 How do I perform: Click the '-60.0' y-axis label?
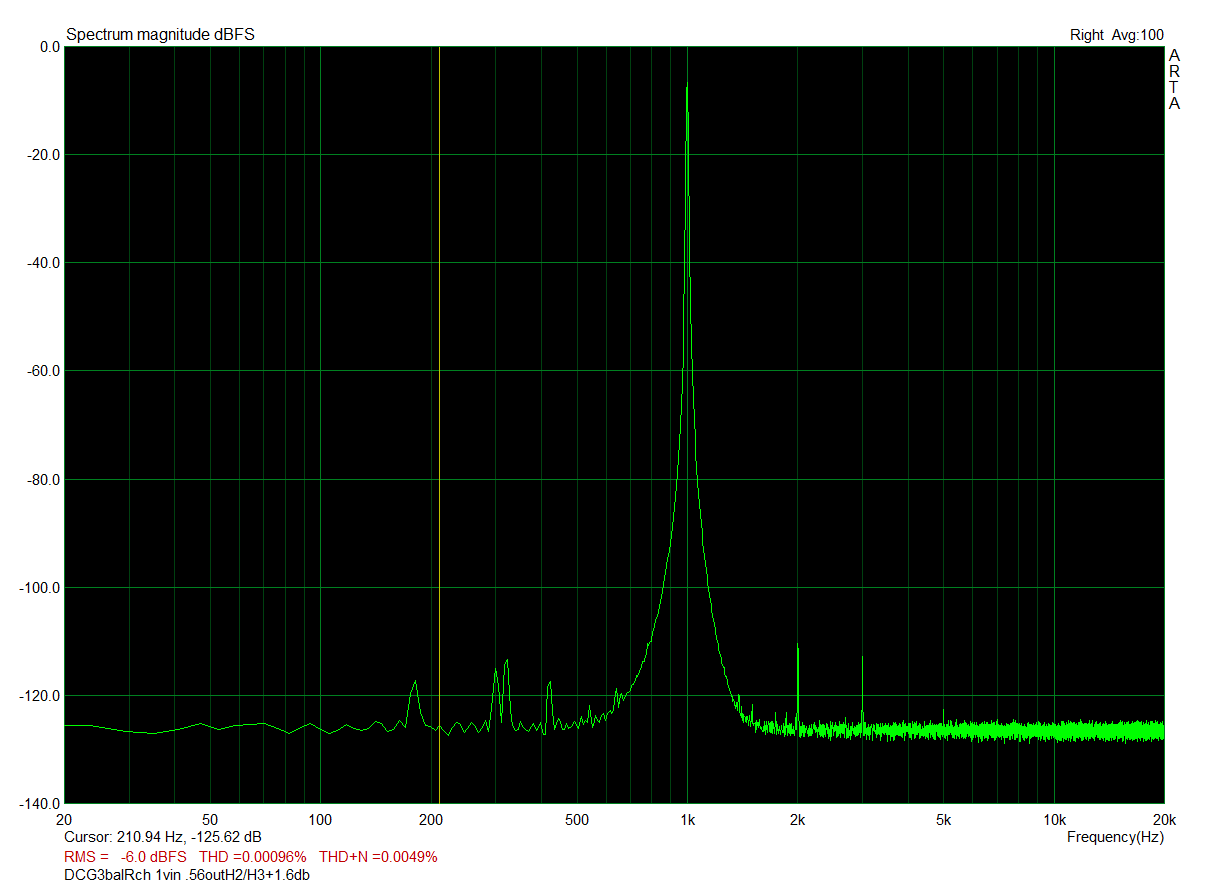click(44, 371)
